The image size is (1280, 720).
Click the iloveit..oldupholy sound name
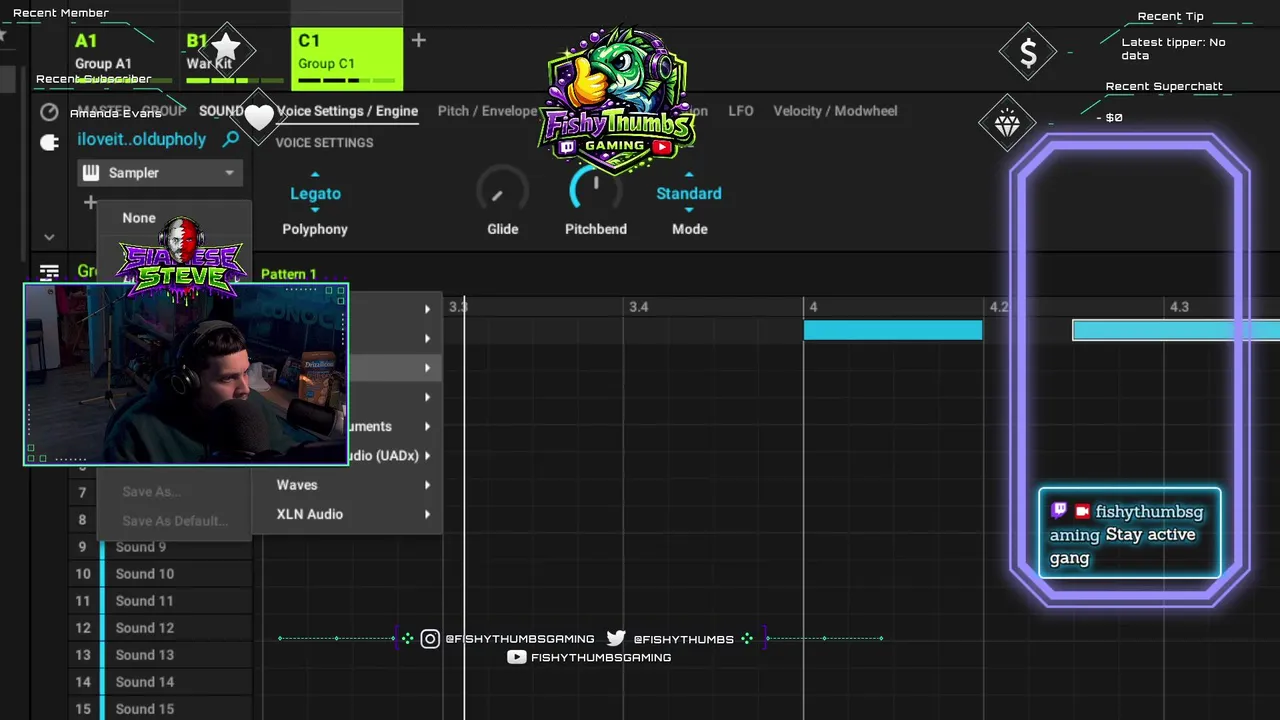pyautogui.click(x=141, y=139)
